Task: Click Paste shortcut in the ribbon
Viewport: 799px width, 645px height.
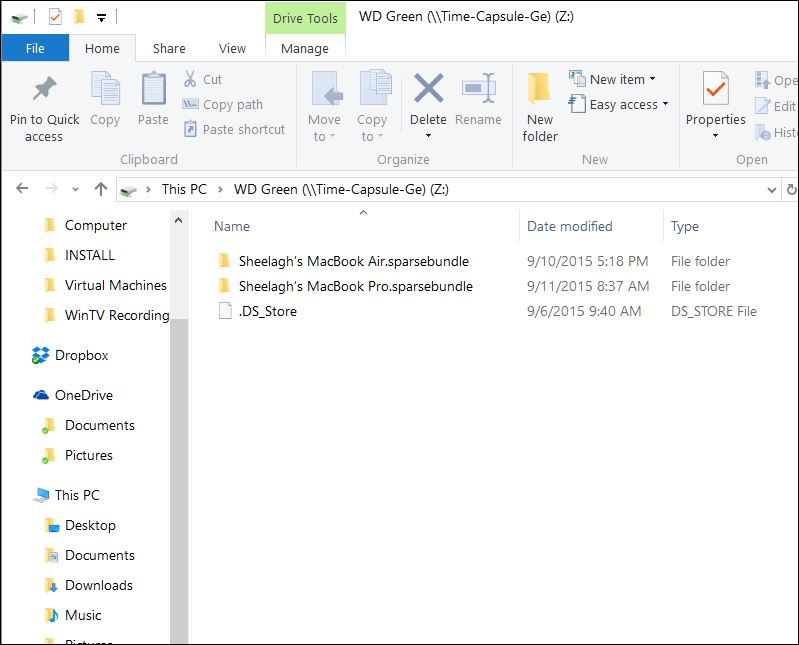Action: pyautogui.click(x=234, y=129)
